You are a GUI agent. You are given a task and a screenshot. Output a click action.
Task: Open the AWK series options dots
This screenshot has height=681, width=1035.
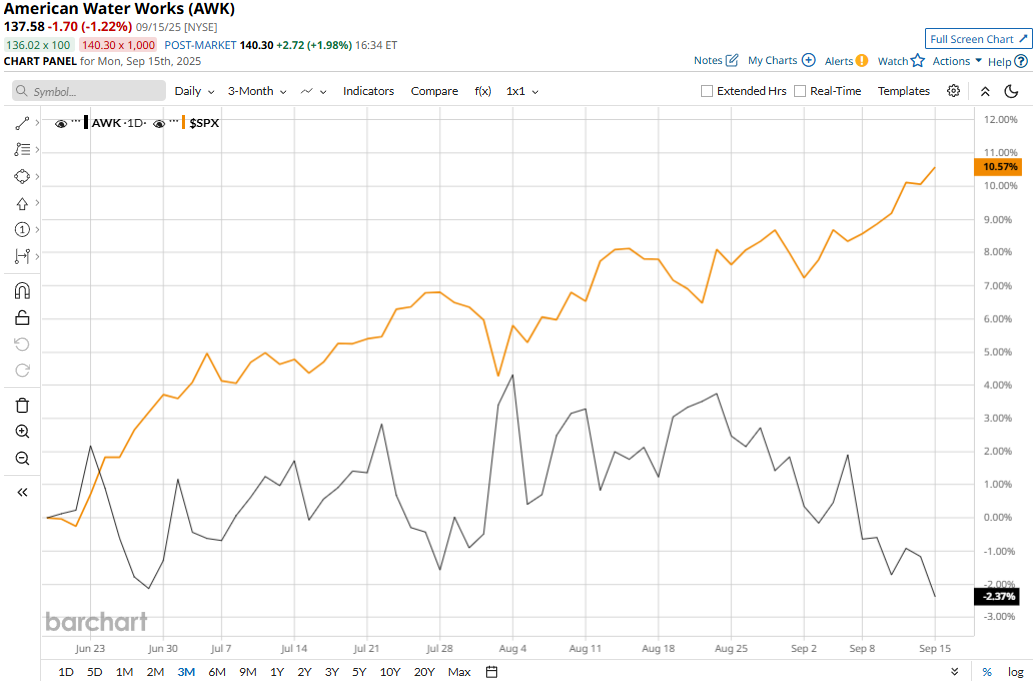click(76, 121)
